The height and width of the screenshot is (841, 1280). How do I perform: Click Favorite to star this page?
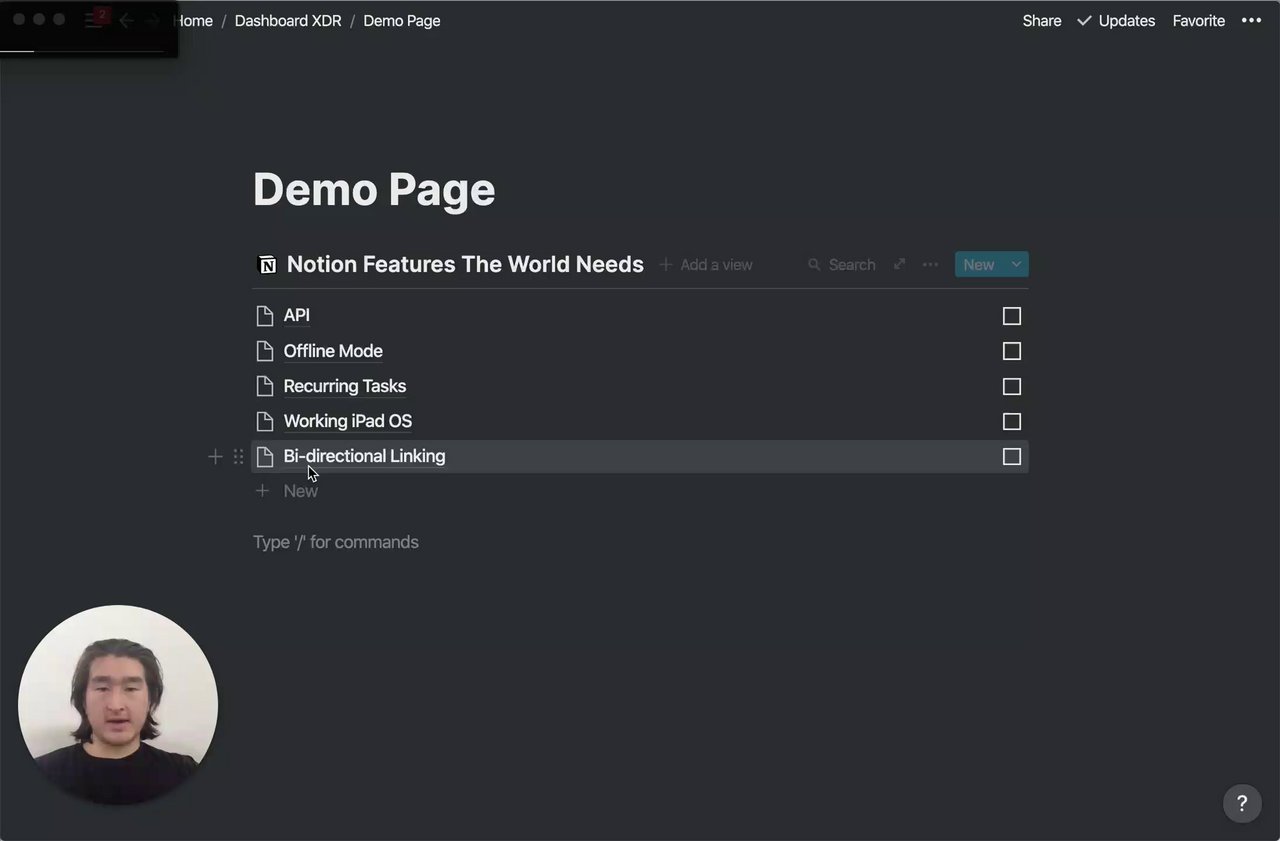pyautogui.click(x=1199, y=20)
